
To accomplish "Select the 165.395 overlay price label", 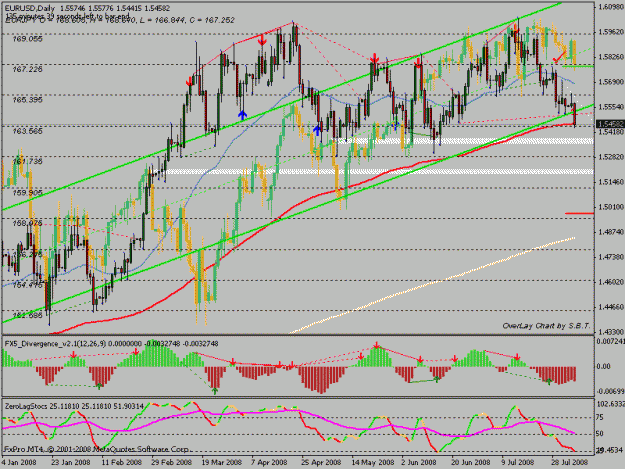I will coord(28,100).
